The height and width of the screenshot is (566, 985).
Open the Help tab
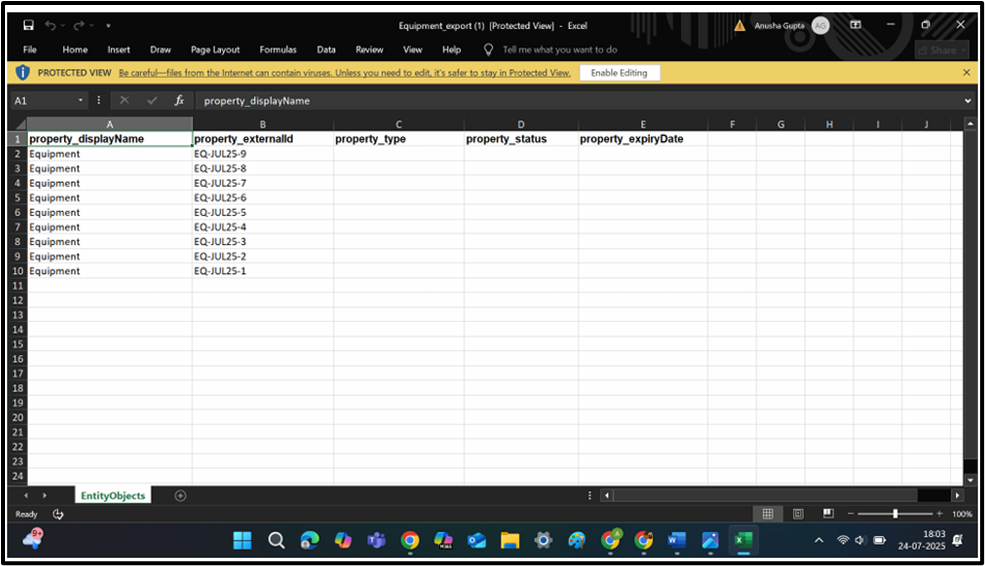tap(451, 50)
